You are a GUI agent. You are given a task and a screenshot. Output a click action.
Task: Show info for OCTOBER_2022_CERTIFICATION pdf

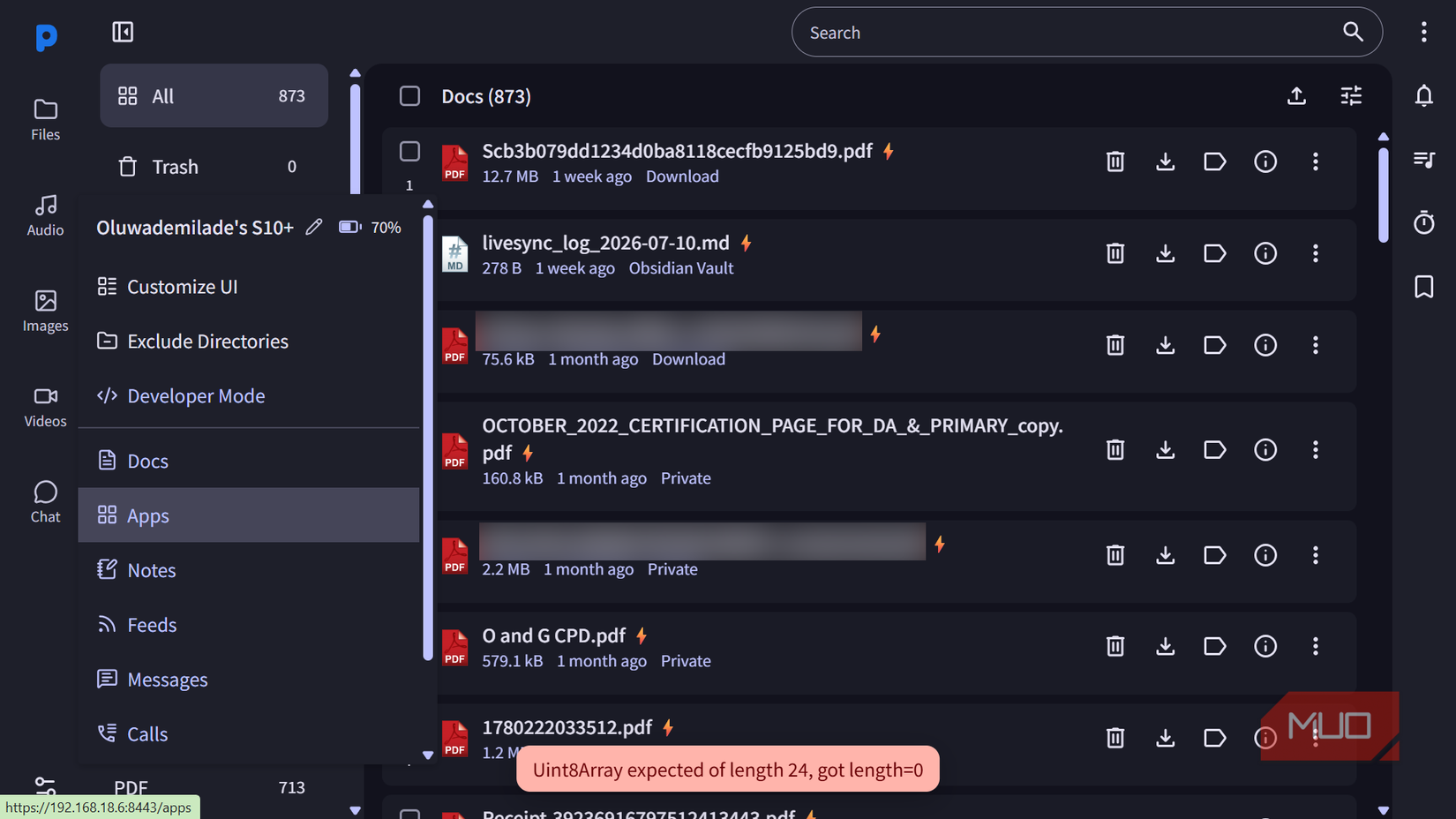click(1265, 450)
